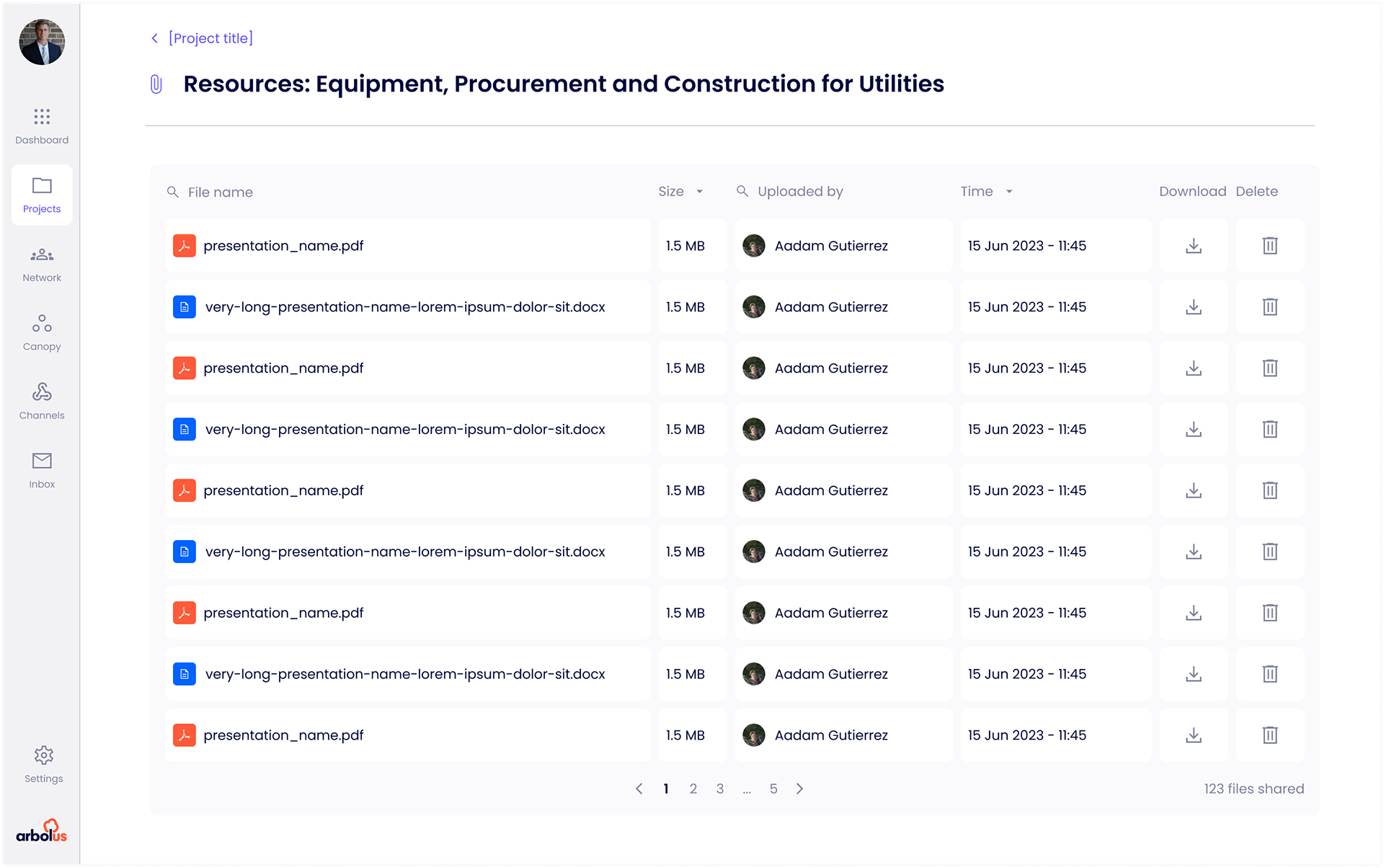Click the user profile avatar
1384x868 pixels.
click(42, 42)
